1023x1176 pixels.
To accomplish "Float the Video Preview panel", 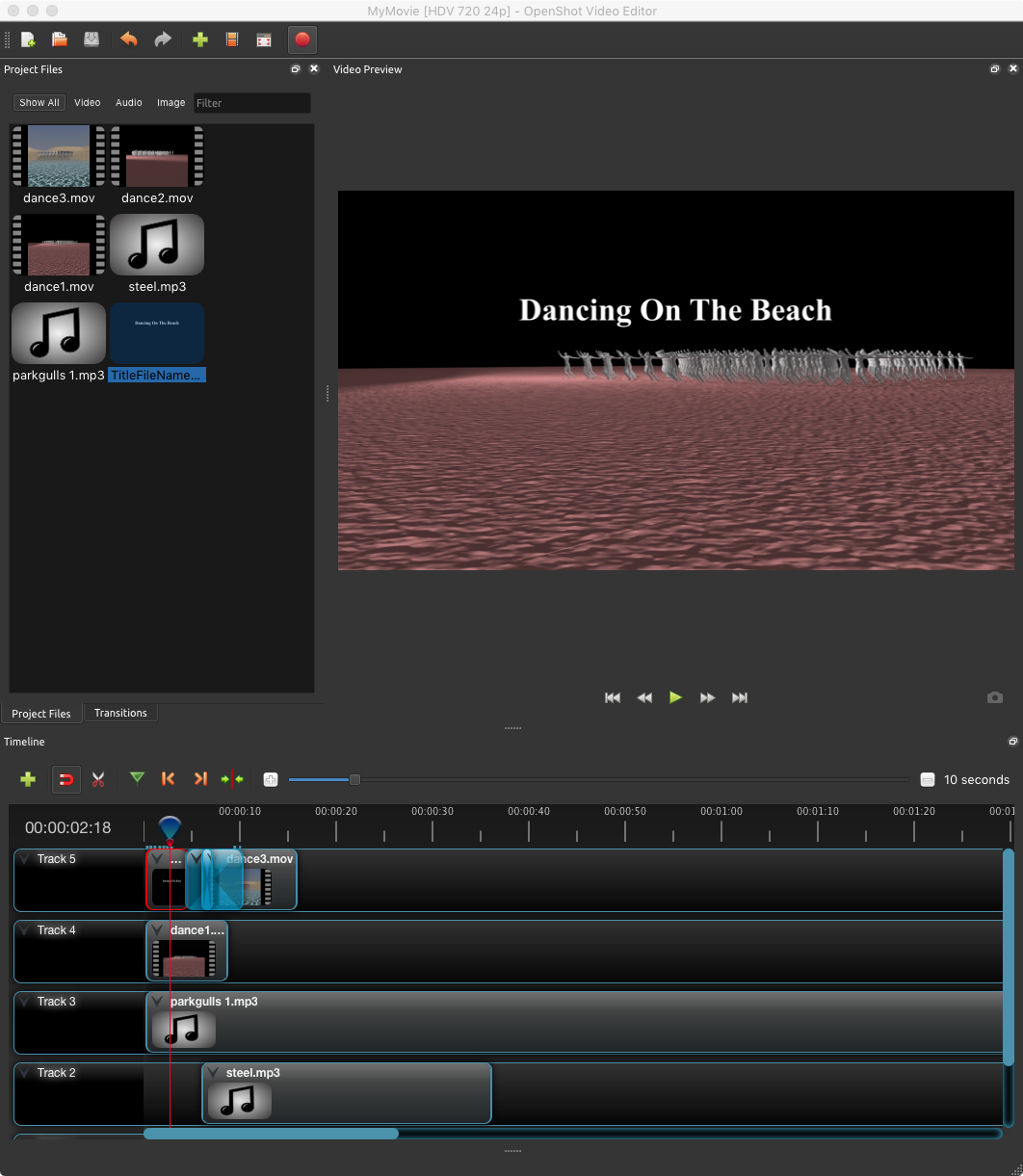I will (x=995, y=69).
